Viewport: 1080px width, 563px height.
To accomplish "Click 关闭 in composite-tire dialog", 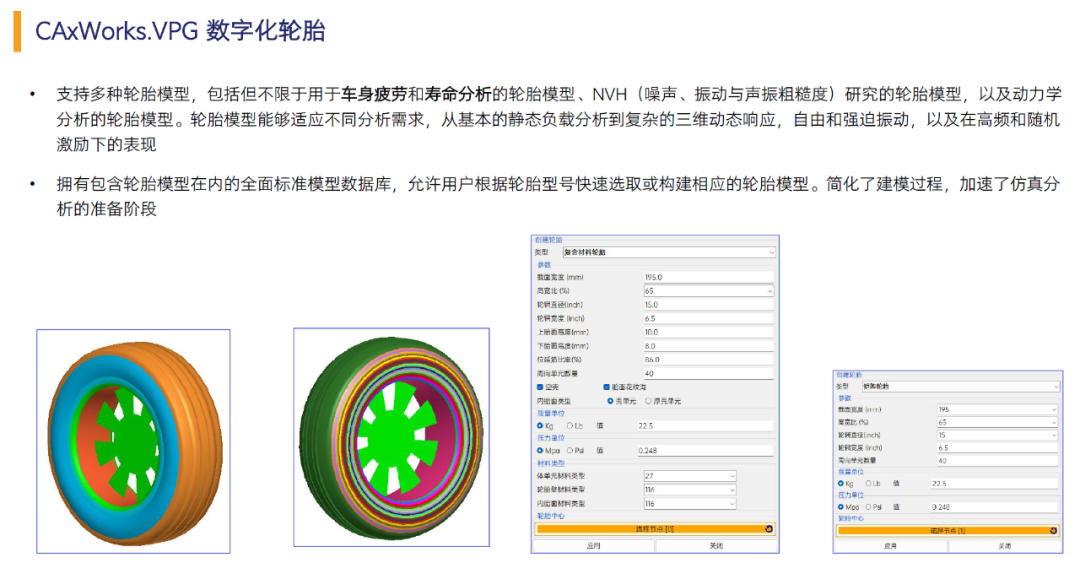I will [716, 546].
